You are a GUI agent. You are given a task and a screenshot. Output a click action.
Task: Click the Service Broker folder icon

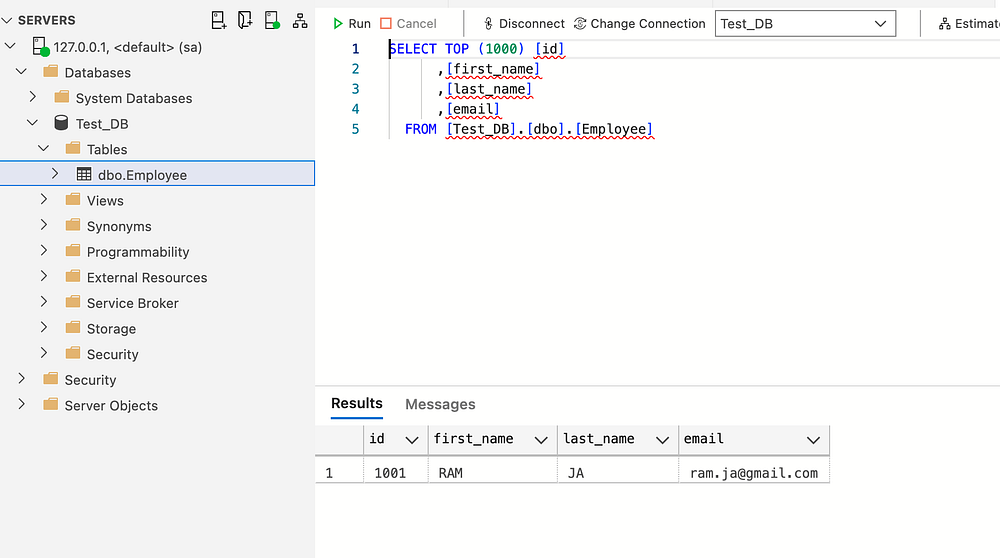[x=73, y=302]
